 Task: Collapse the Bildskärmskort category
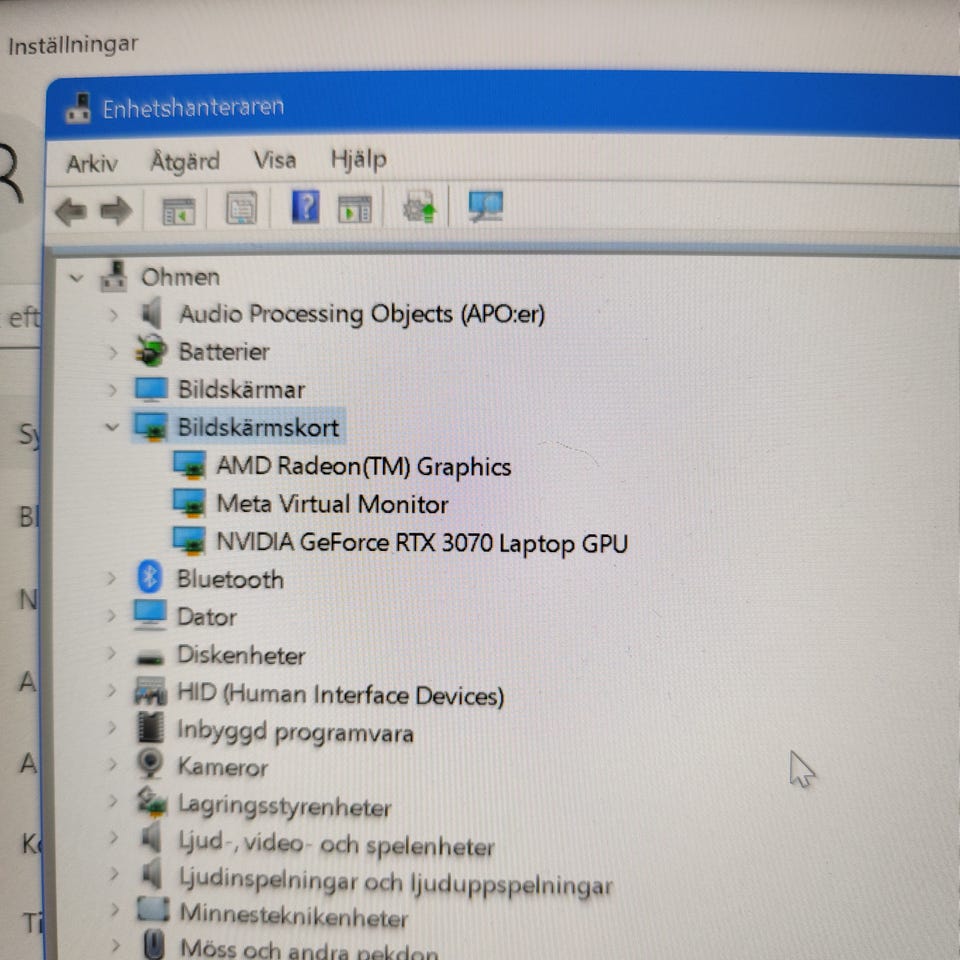[x=111, y=427]
